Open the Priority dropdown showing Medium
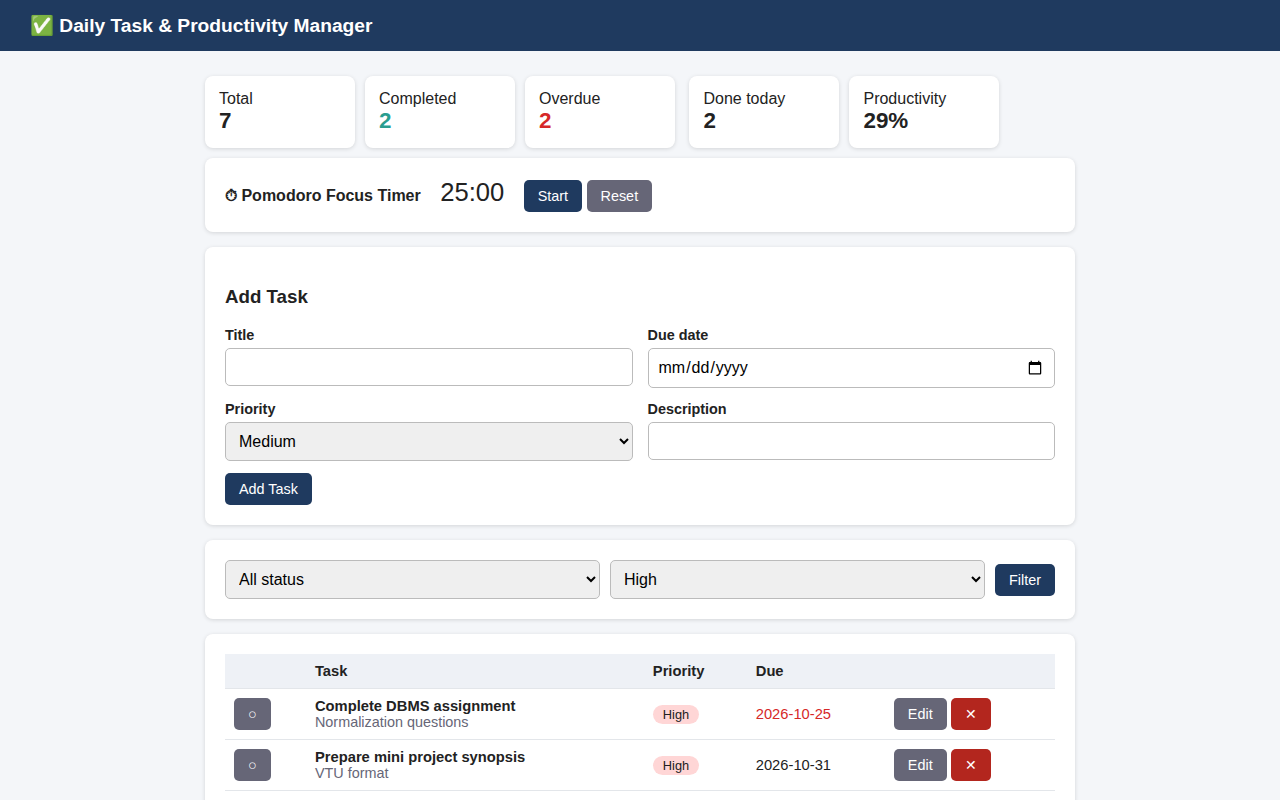Screen dimensions: 1280x800 (x=429, y=441)
